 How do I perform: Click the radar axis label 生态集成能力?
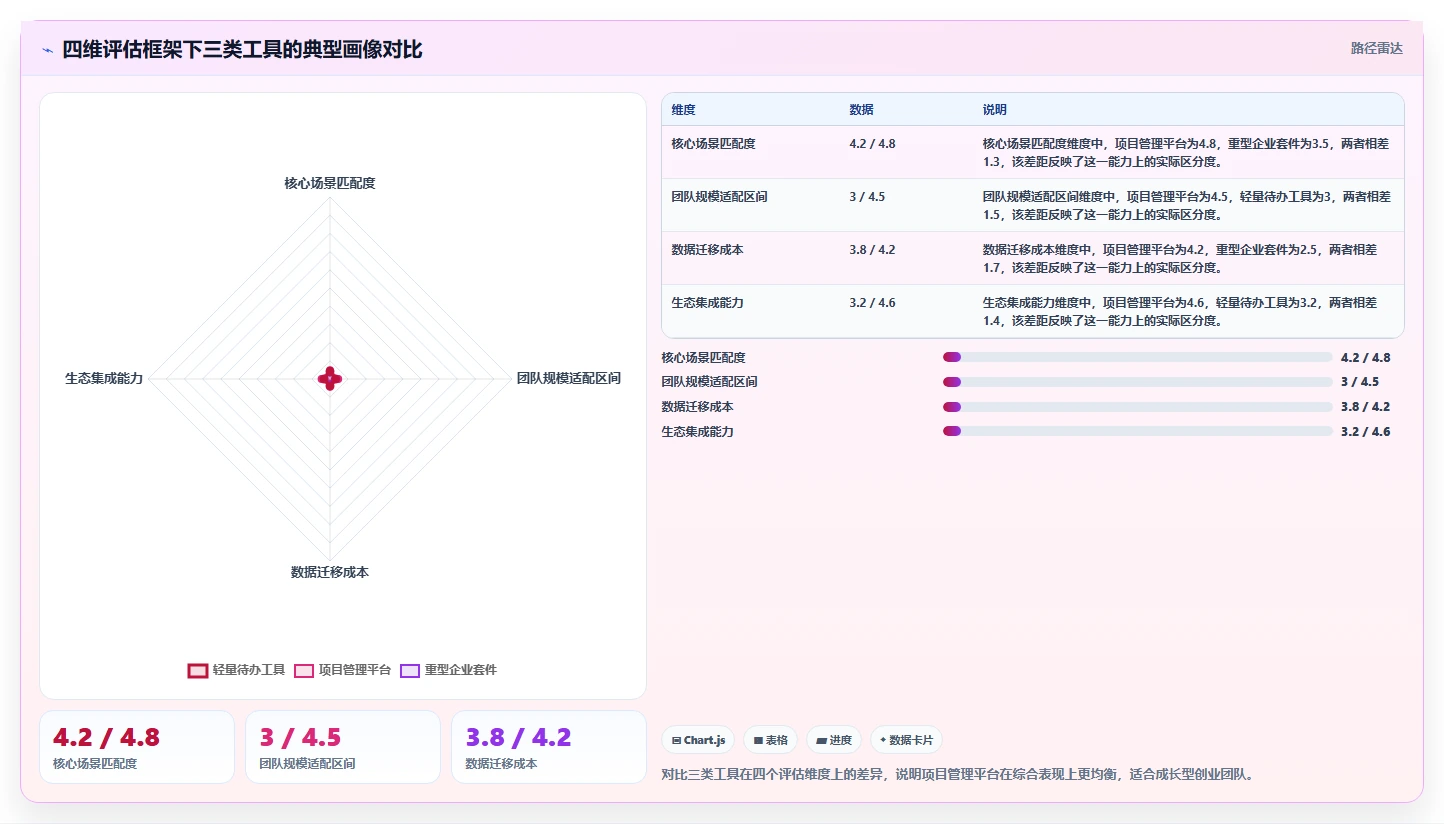[104, 378]
